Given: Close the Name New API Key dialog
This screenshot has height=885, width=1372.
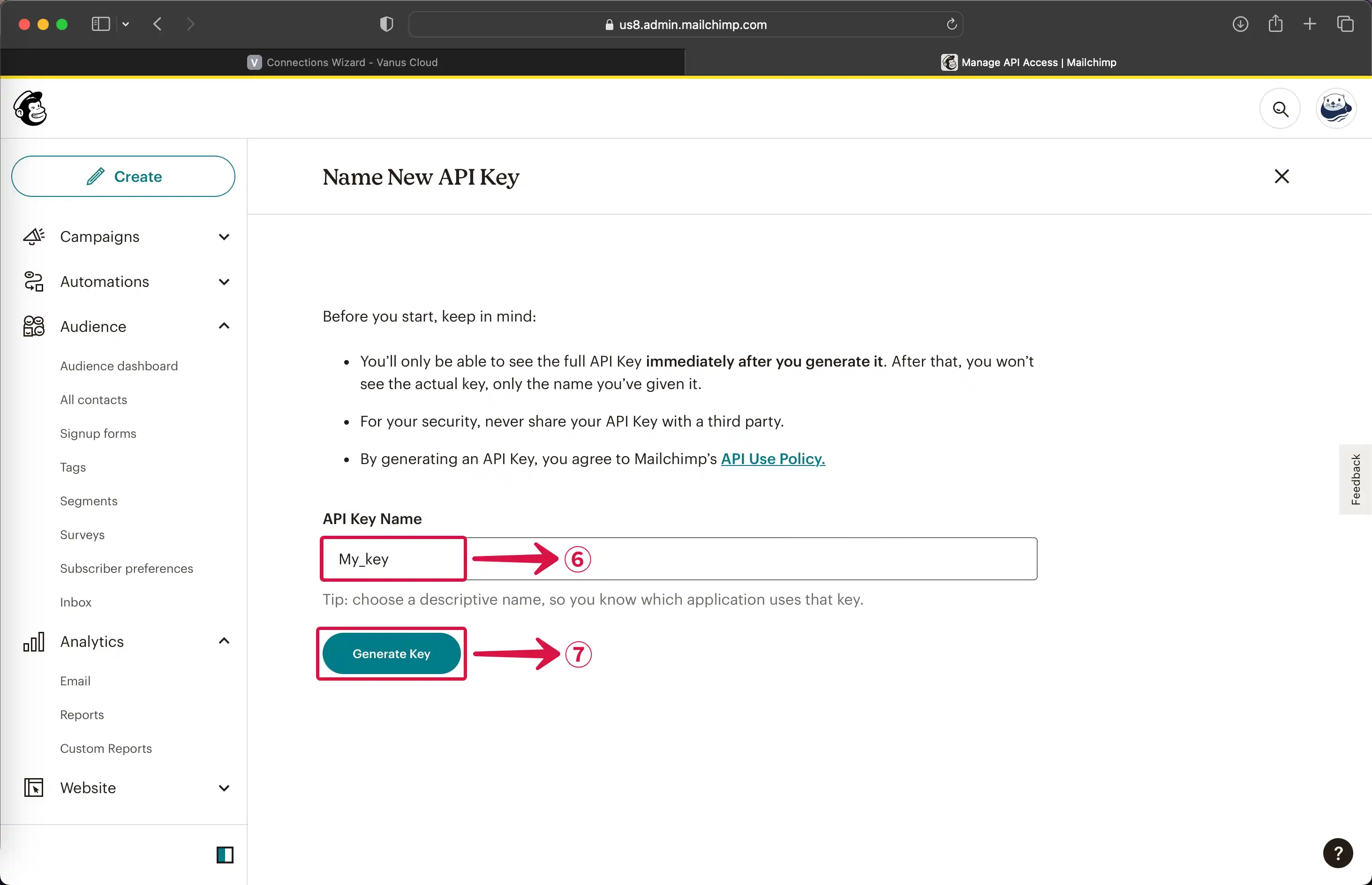Looking at the screenshot, I should pos(1281,176).
